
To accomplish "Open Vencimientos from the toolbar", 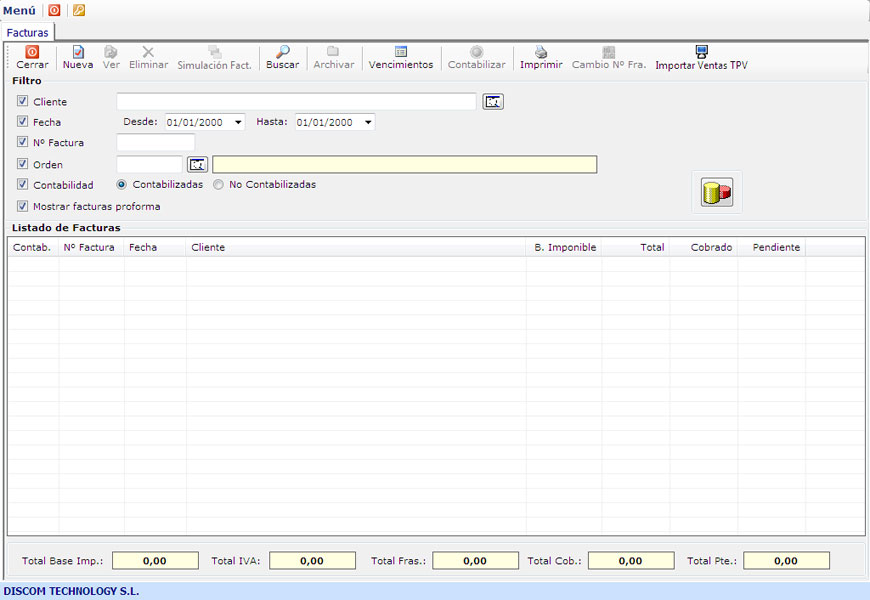I will pyautogui.click(x=400, y=52).
